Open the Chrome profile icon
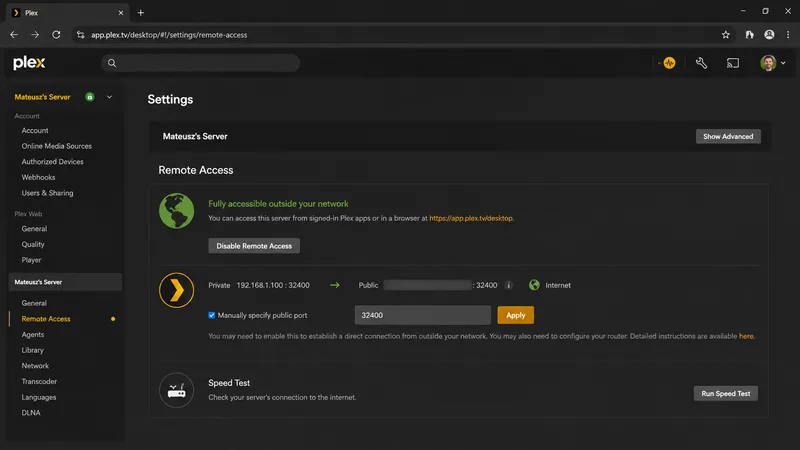 769,35
